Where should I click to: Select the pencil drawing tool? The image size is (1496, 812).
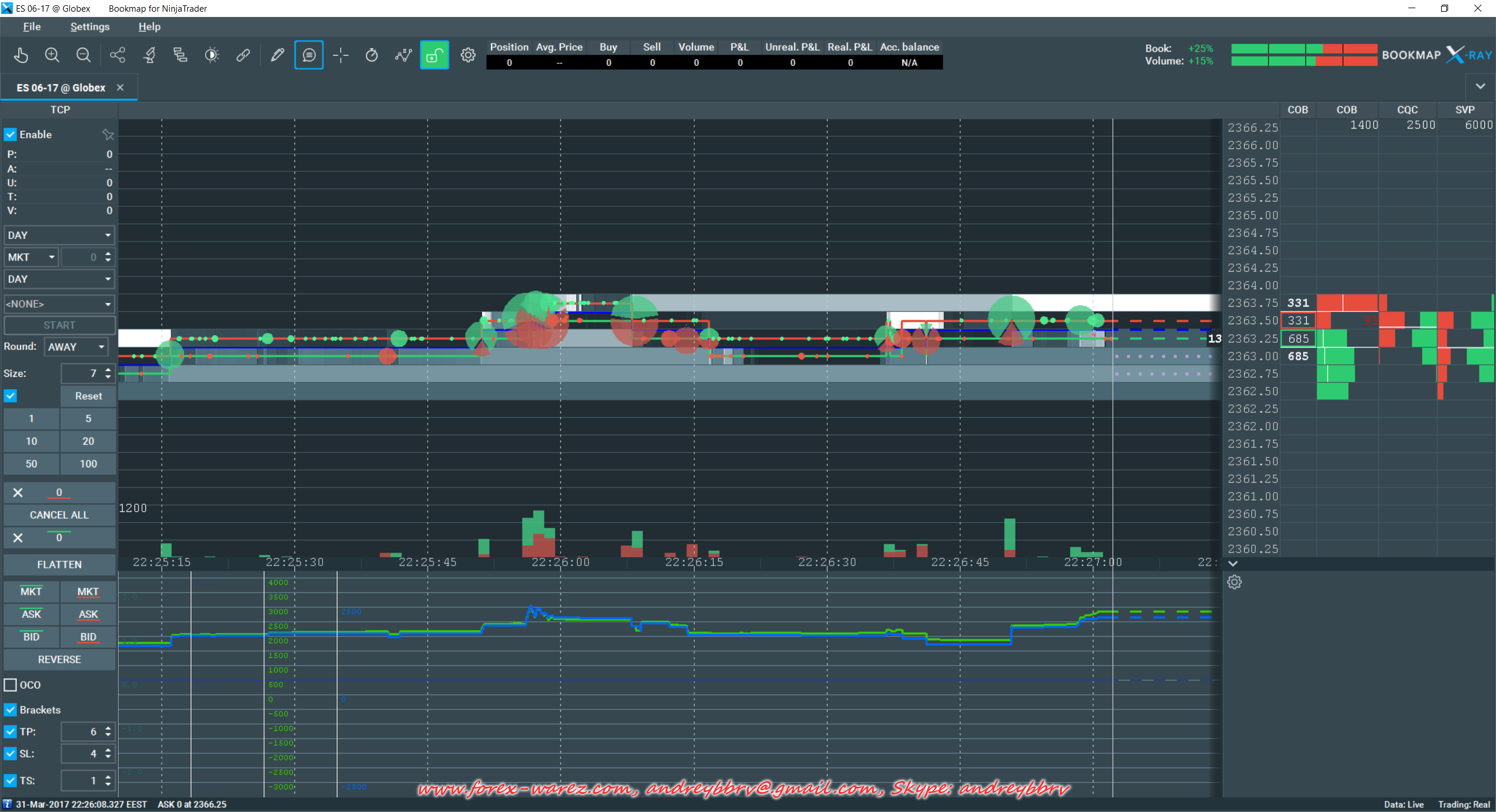click(277, 55)
